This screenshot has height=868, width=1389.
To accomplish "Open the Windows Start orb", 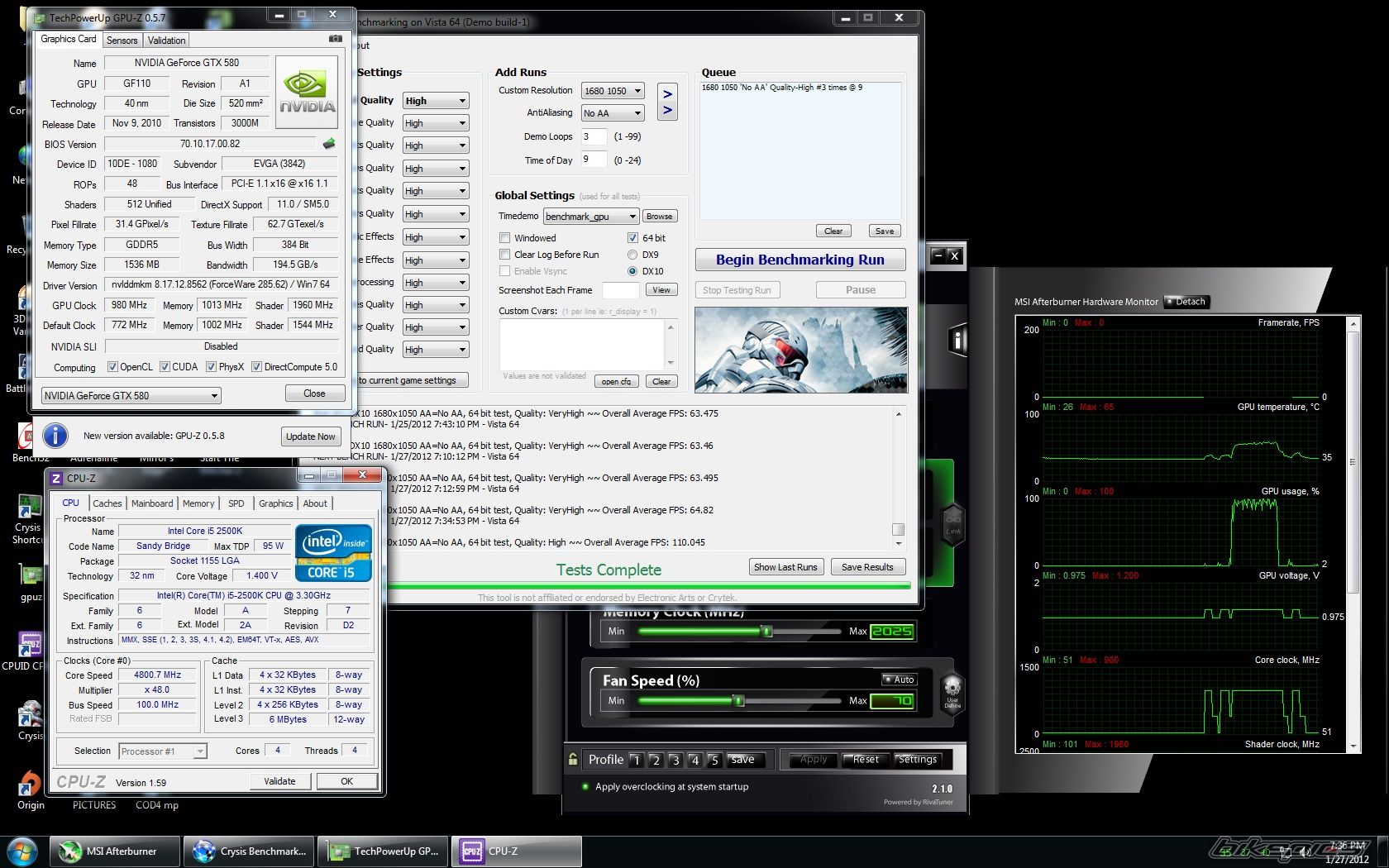I will (x=22, y=851).
